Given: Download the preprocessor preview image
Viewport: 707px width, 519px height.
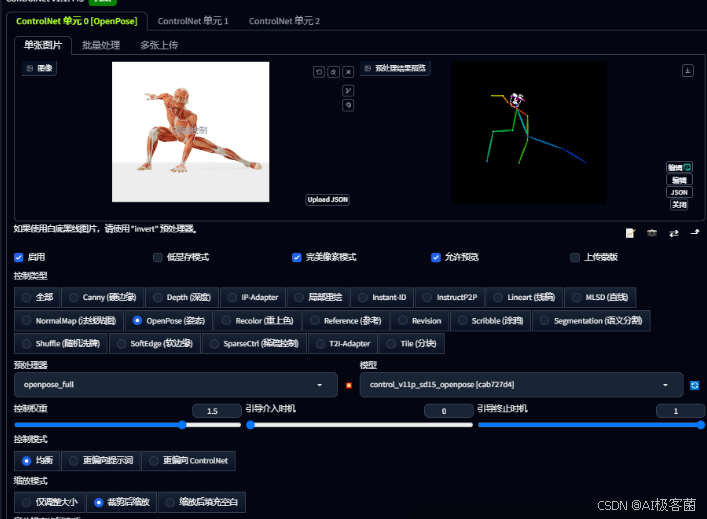Looking at the screenshot, I should [x=688, y=70].
